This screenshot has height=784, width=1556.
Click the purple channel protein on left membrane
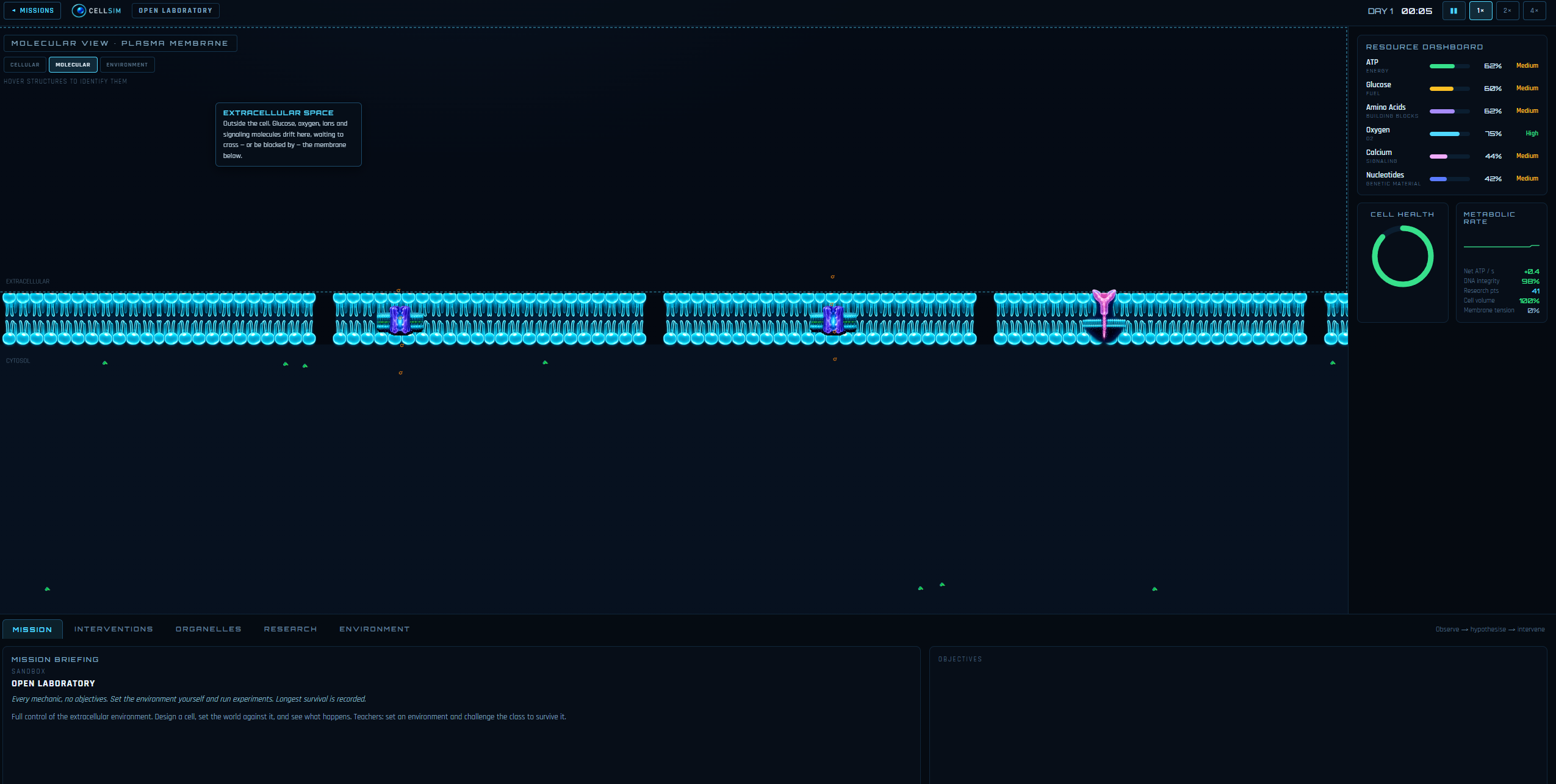tap(400, 319)
